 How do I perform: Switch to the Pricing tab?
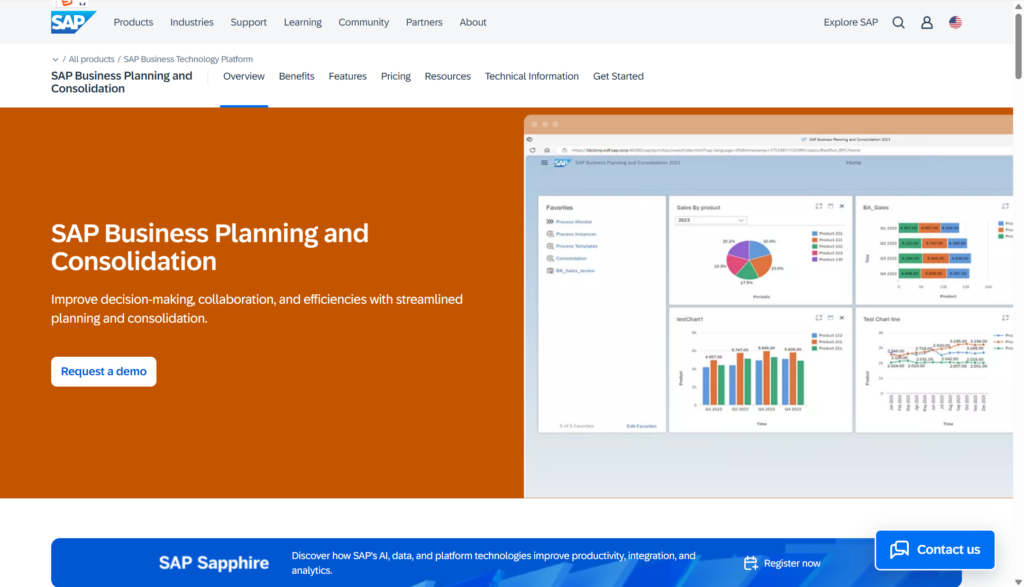(396, 76)
